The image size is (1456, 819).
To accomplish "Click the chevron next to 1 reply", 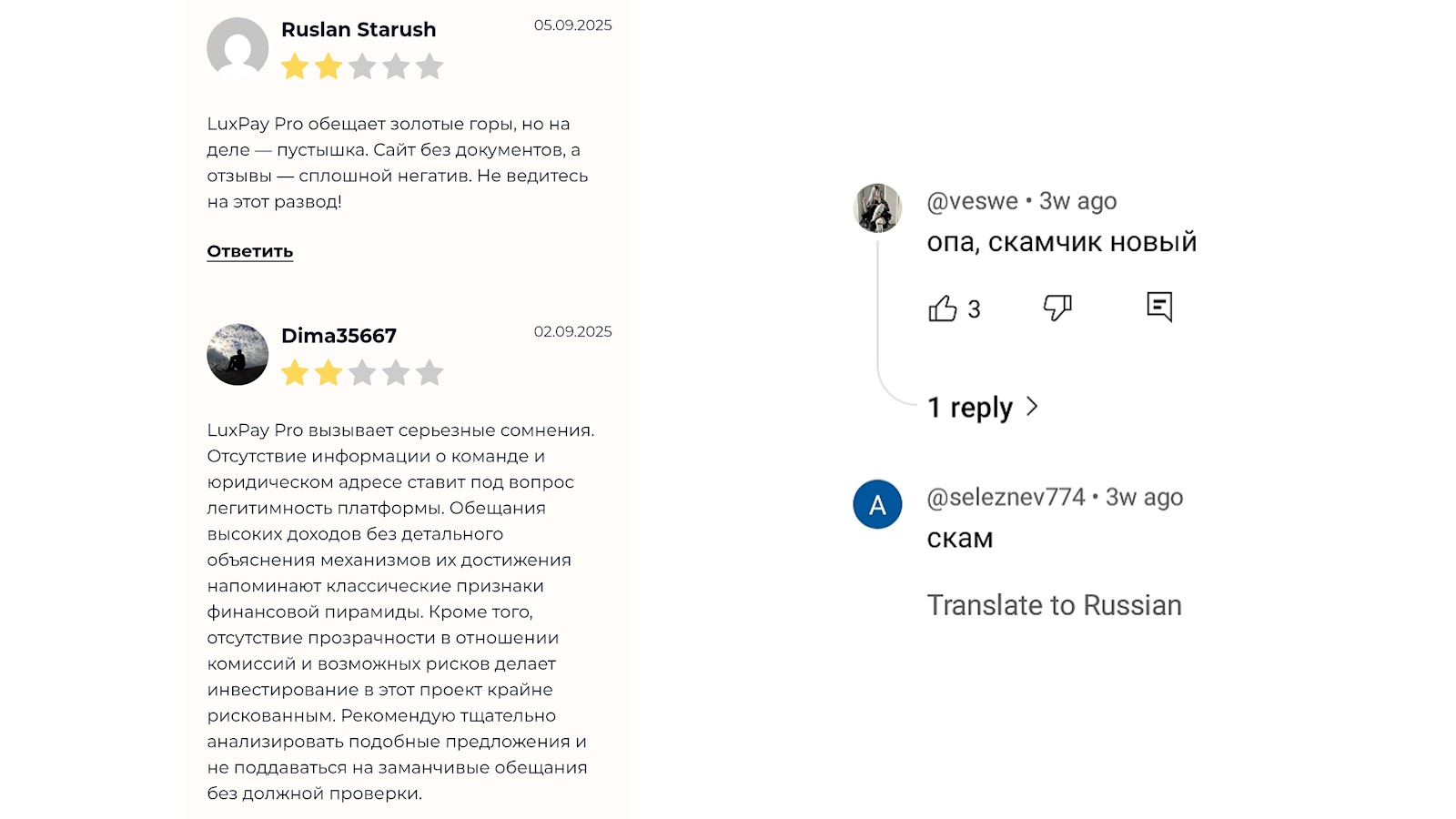I will point(1033,408).
